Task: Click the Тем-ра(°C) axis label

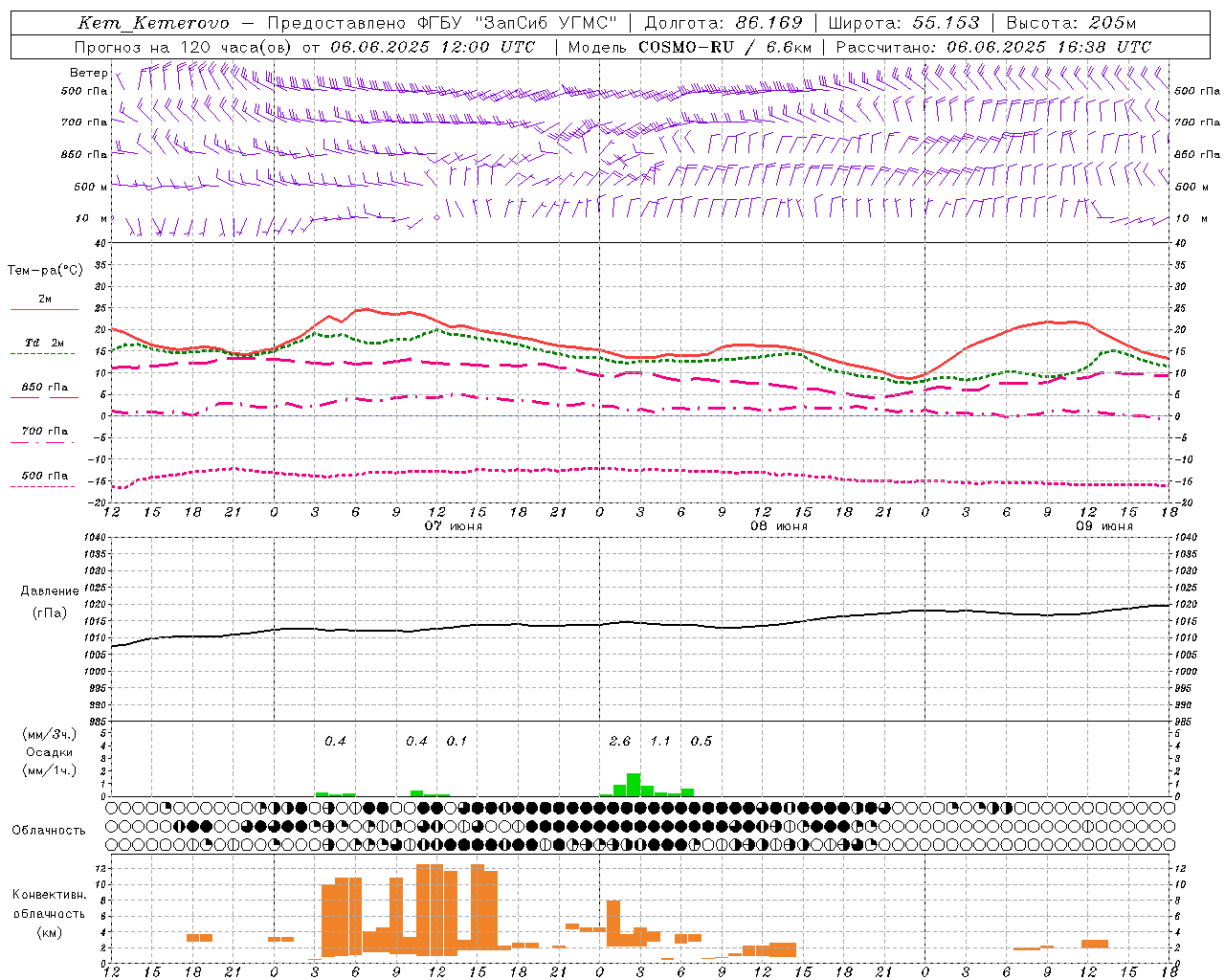Action: click(x=45, y=271)
